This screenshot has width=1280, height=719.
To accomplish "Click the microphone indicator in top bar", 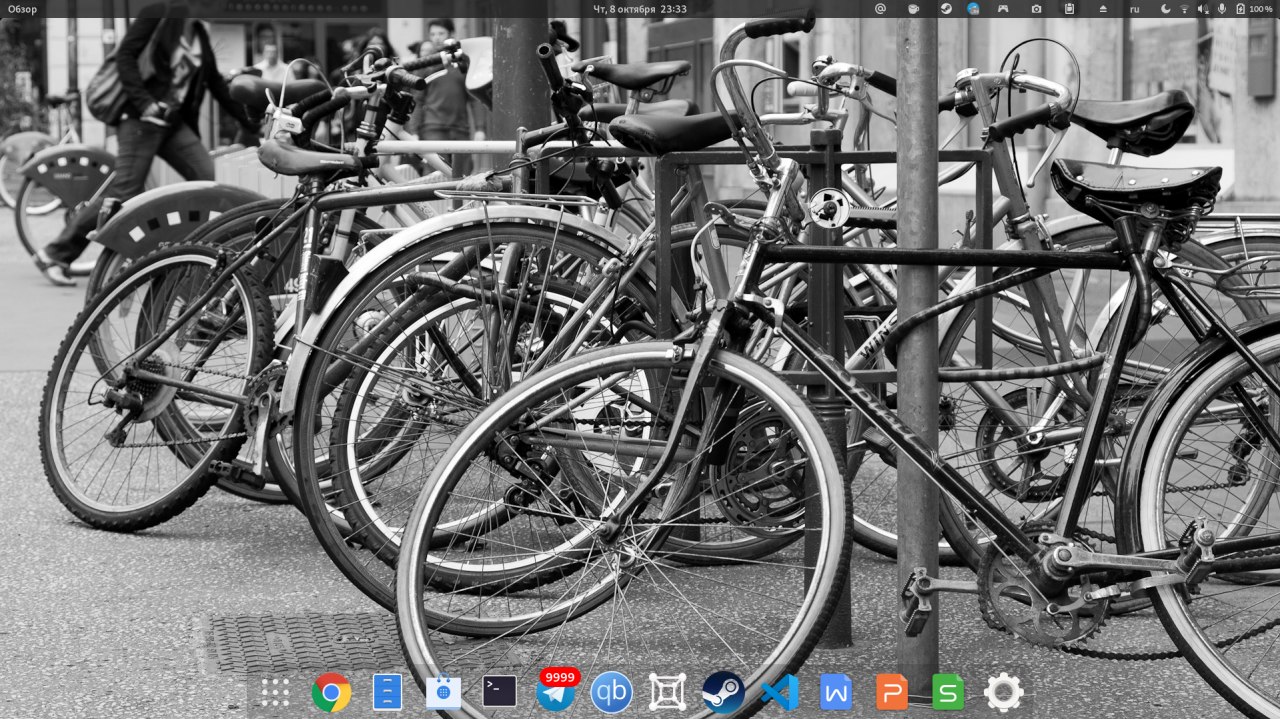I will click(1222, 9).
